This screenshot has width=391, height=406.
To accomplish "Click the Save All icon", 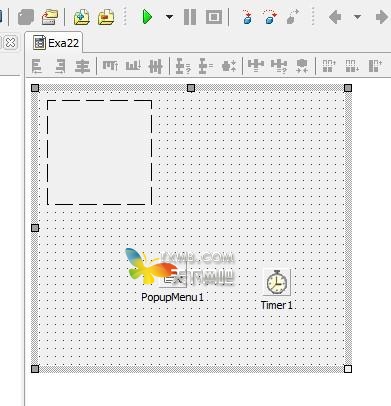I will click(x=26, y=17).
